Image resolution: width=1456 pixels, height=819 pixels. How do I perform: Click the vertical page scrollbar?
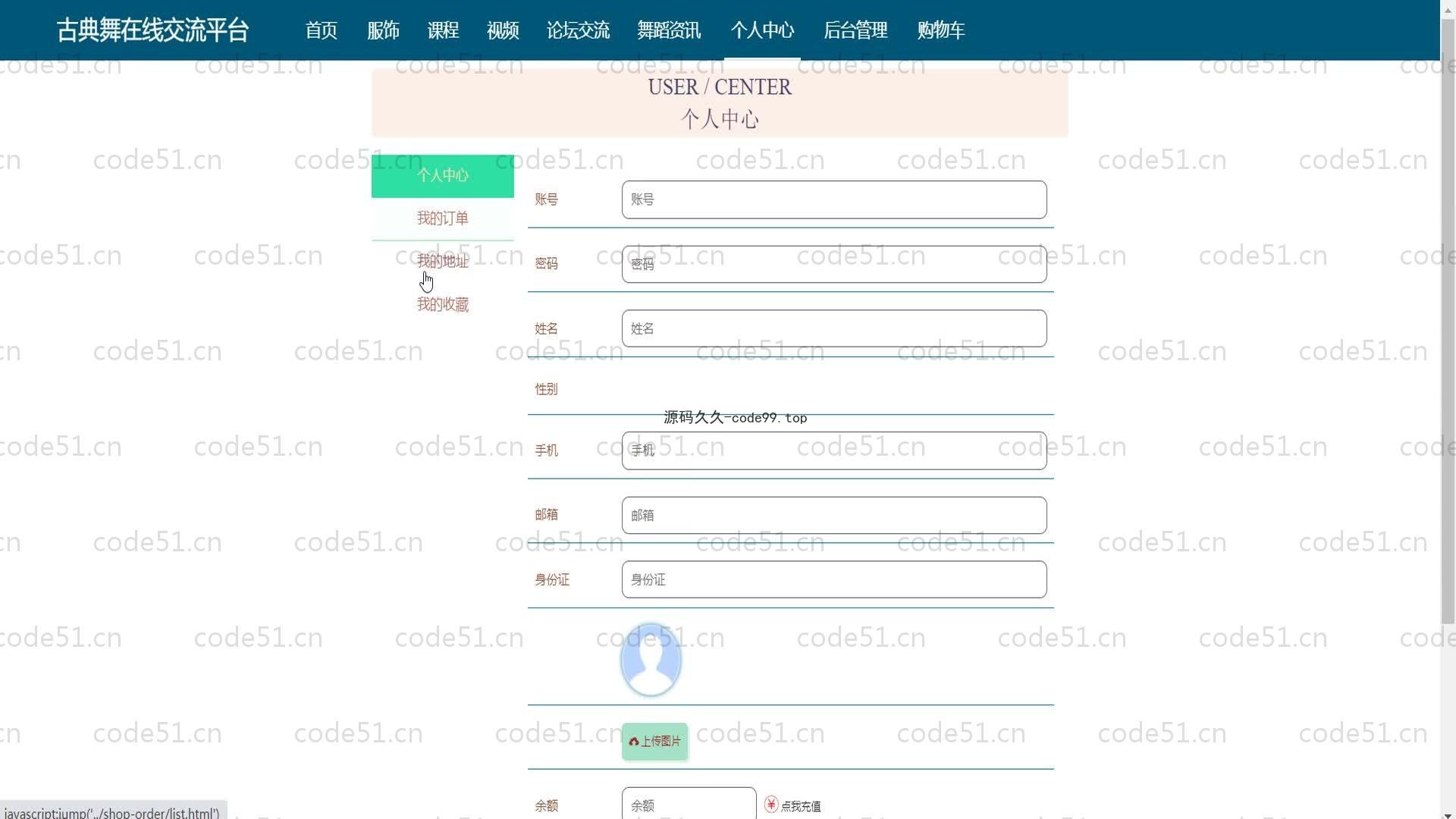[1448, 318]
